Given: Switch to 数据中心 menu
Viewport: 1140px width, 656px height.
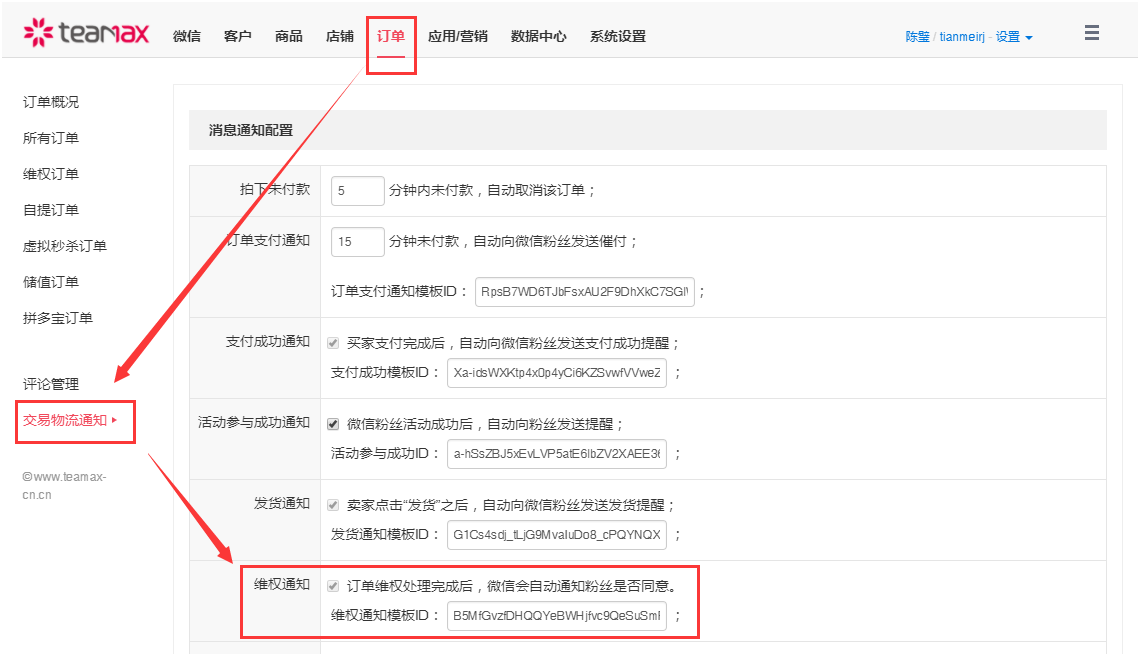Looking at the screenshot, I should tap(538, 36).
